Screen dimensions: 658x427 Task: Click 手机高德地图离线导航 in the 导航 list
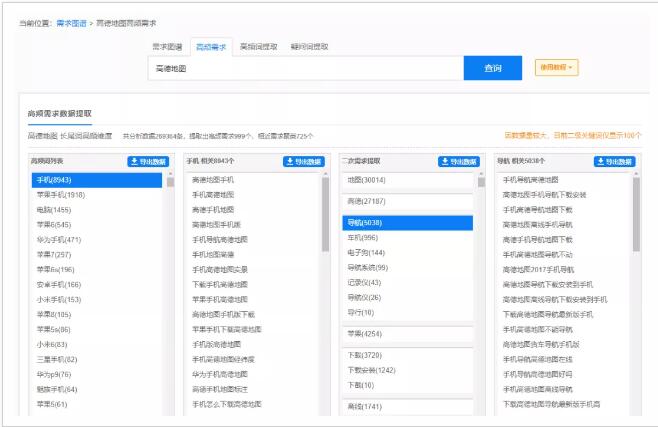coord(538,390)
